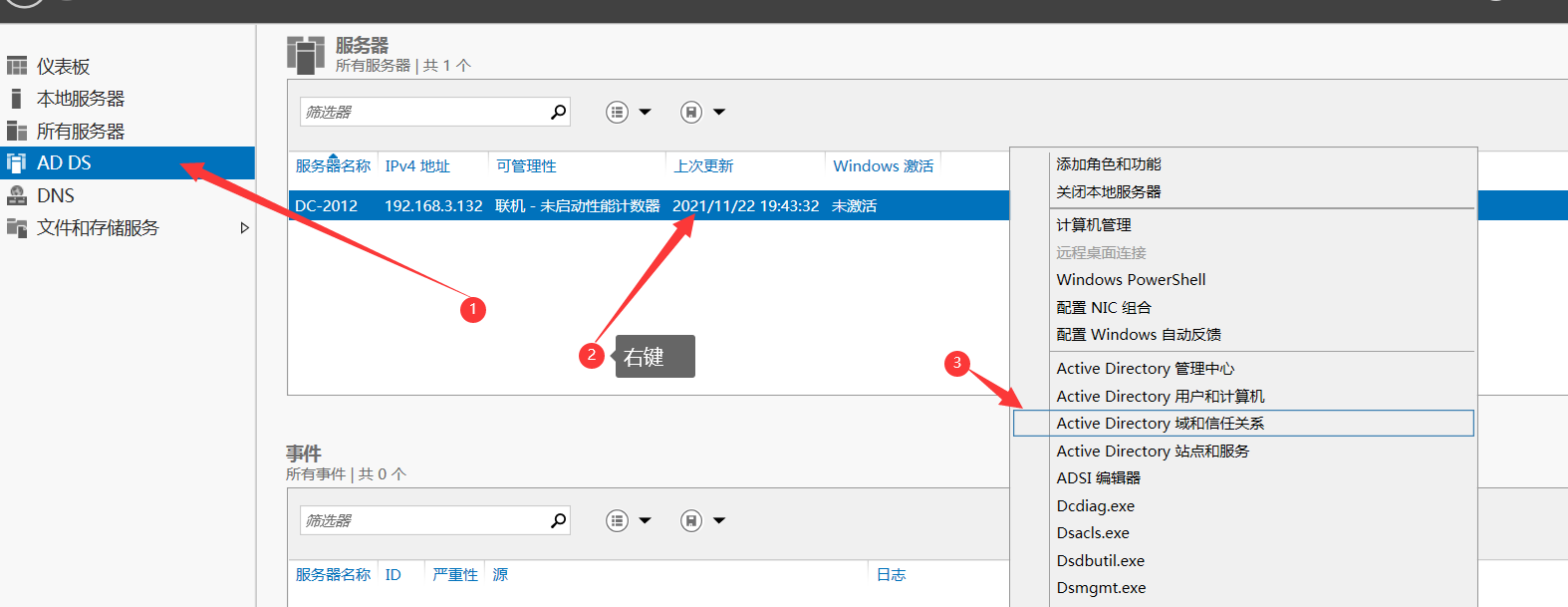Expand 文件和存储服务 submenu arrow
The width and height of the screenshot is (1568, 607).
[244, 228]
